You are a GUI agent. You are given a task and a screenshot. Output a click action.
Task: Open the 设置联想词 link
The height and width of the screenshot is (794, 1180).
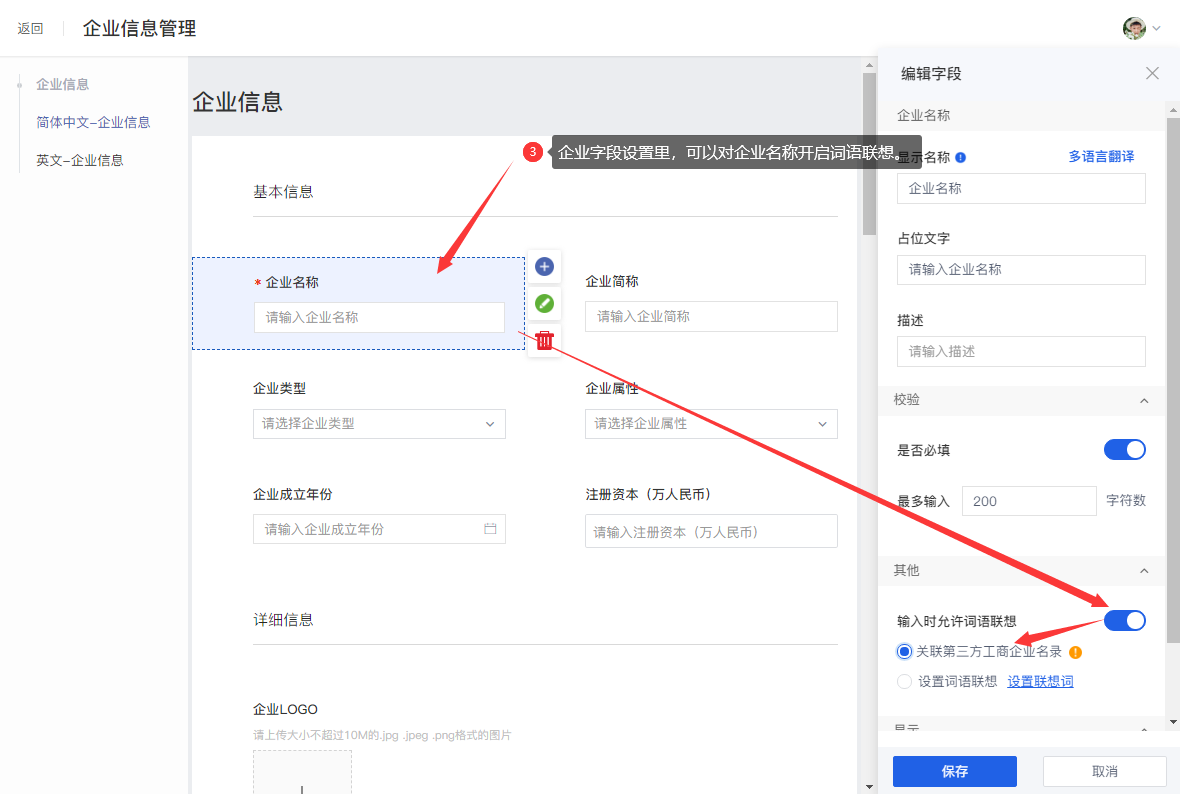point(1040,682)
